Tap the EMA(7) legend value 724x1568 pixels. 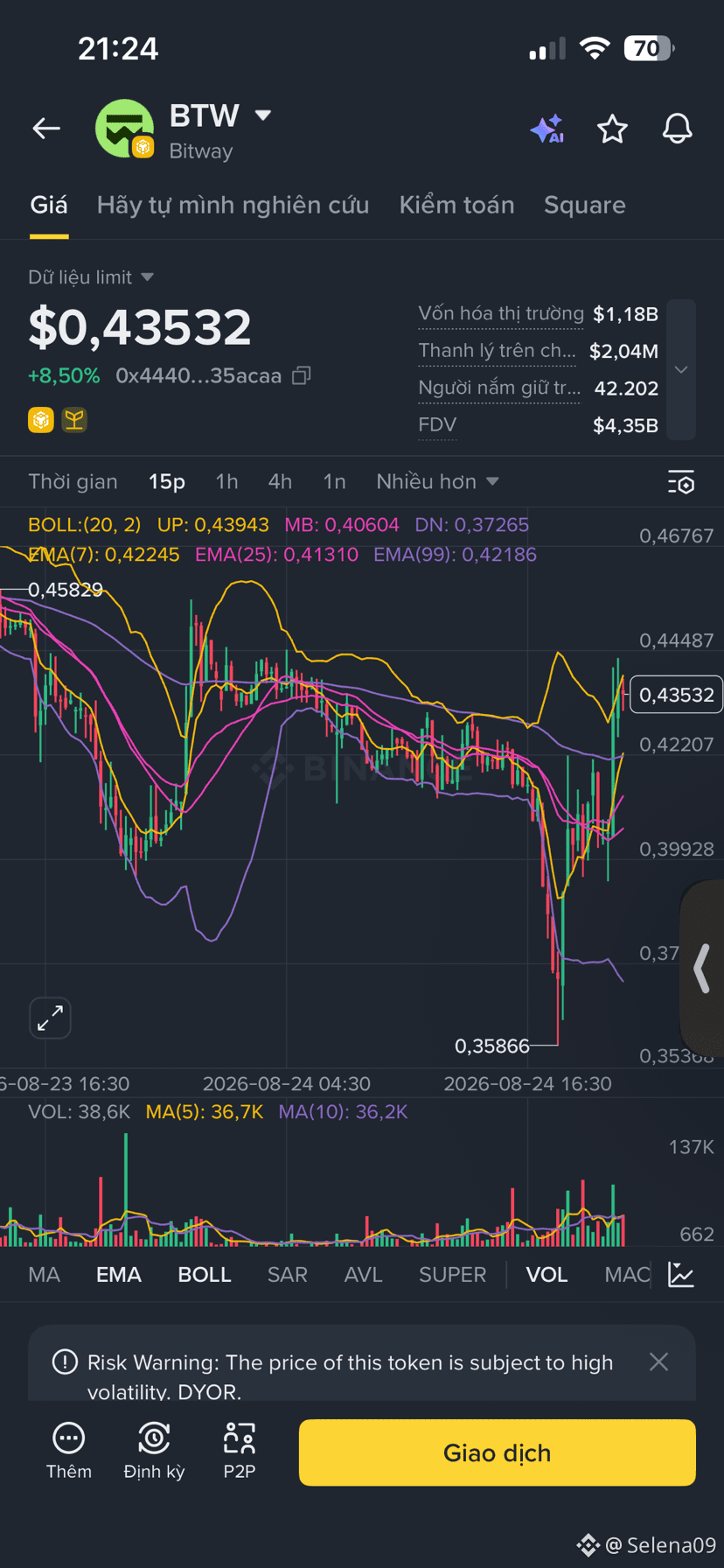[x=104, y=554]
